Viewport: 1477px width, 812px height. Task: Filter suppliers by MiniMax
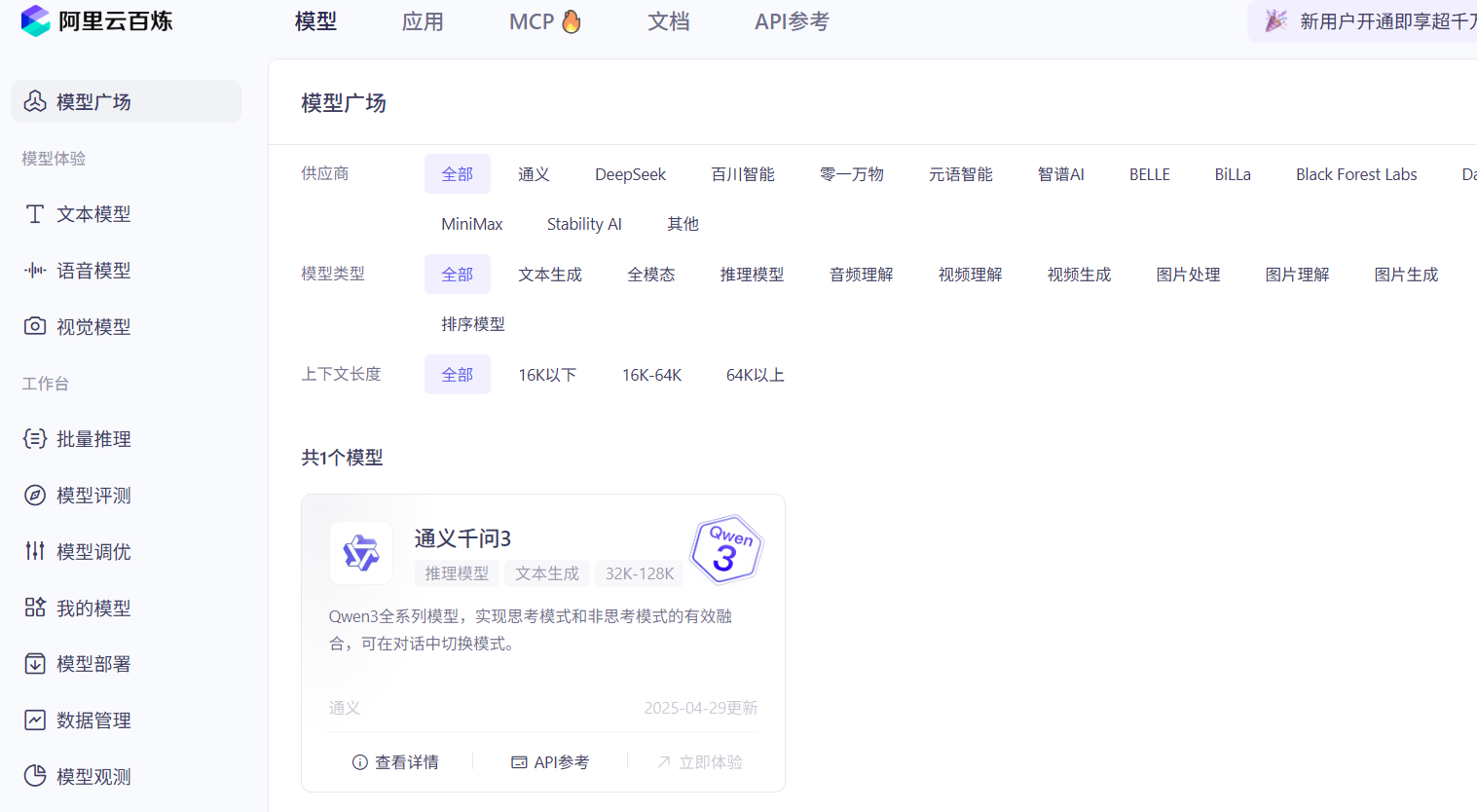[472, 224]
